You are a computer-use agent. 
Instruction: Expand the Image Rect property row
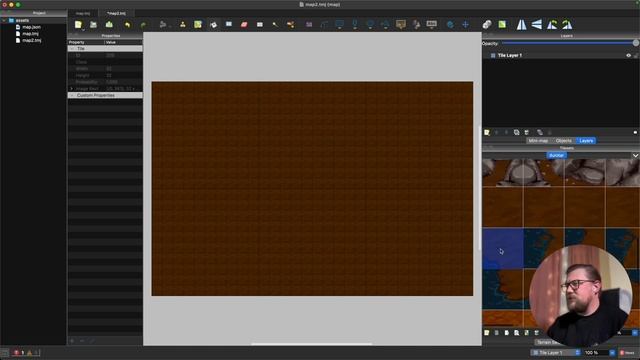pos(72,89)
